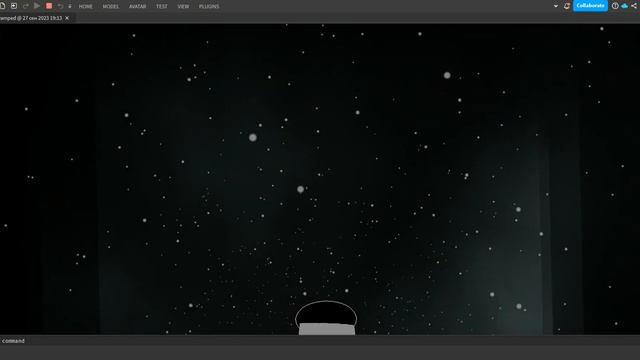This screenshot has height=360, width=640.
Task: Open the TEST ribbon tab
Action: pos(162,7)
